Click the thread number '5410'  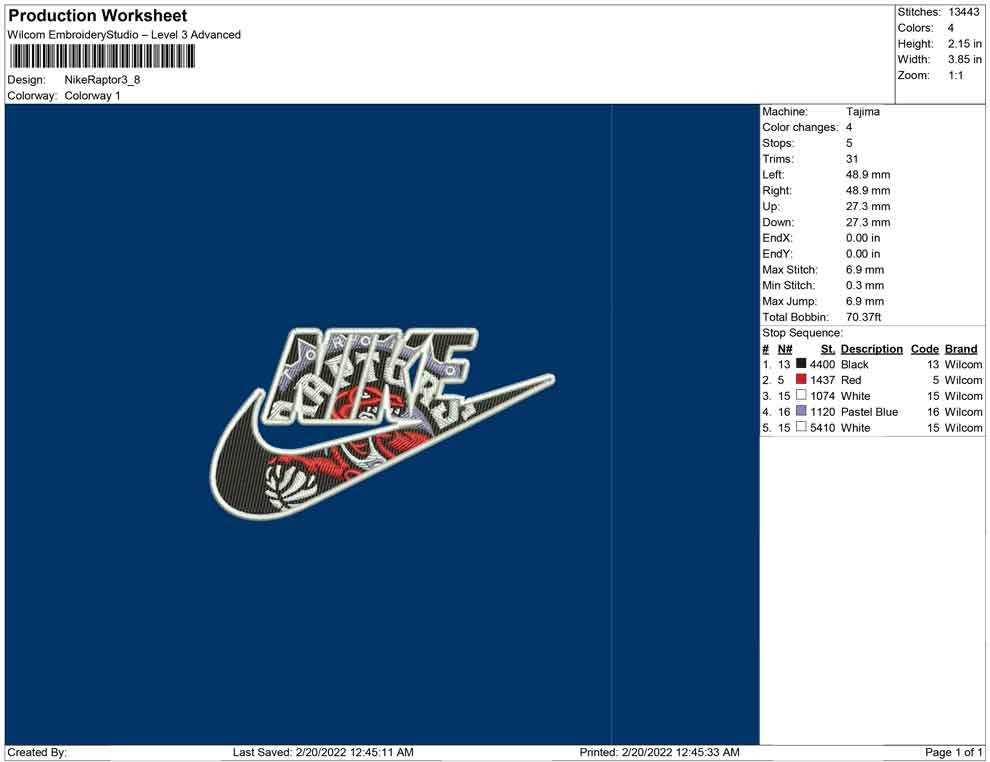823,427
